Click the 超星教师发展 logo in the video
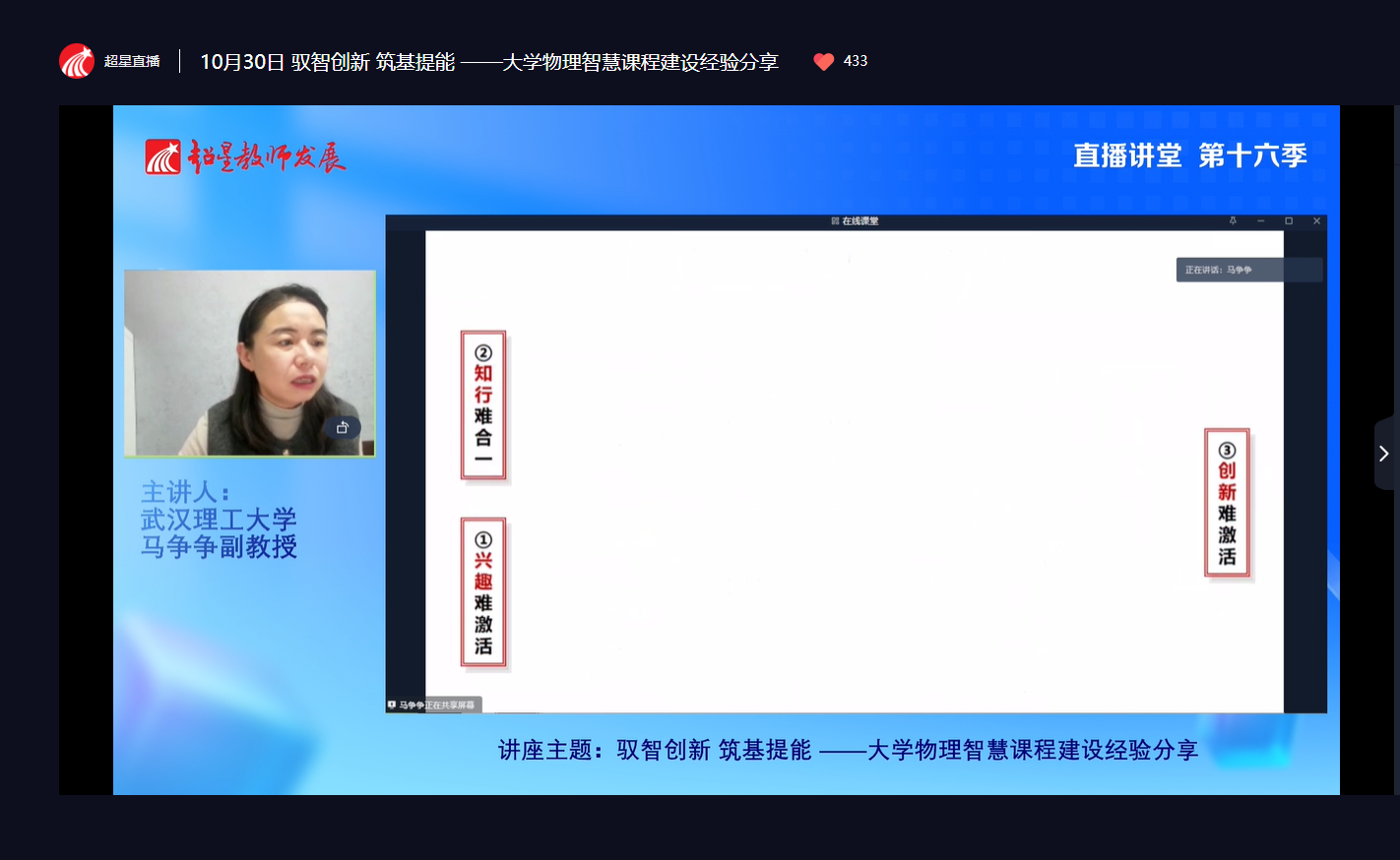The height and width of the screenshot is (860, 1400). click(246, 157)
